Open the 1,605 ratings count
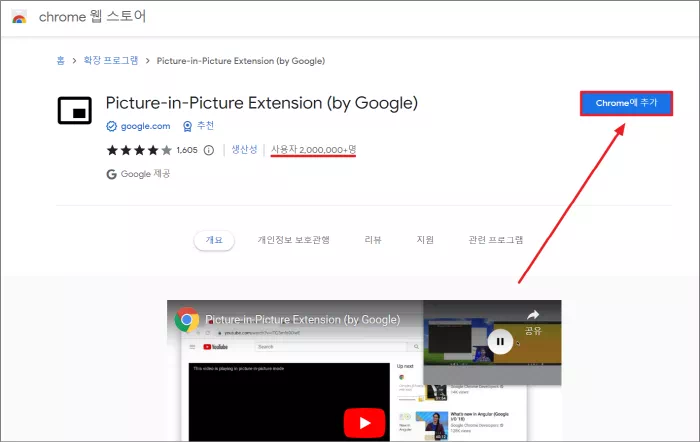Image resolution: width=700 pixels, height=442 pixels. click(187, 150)
